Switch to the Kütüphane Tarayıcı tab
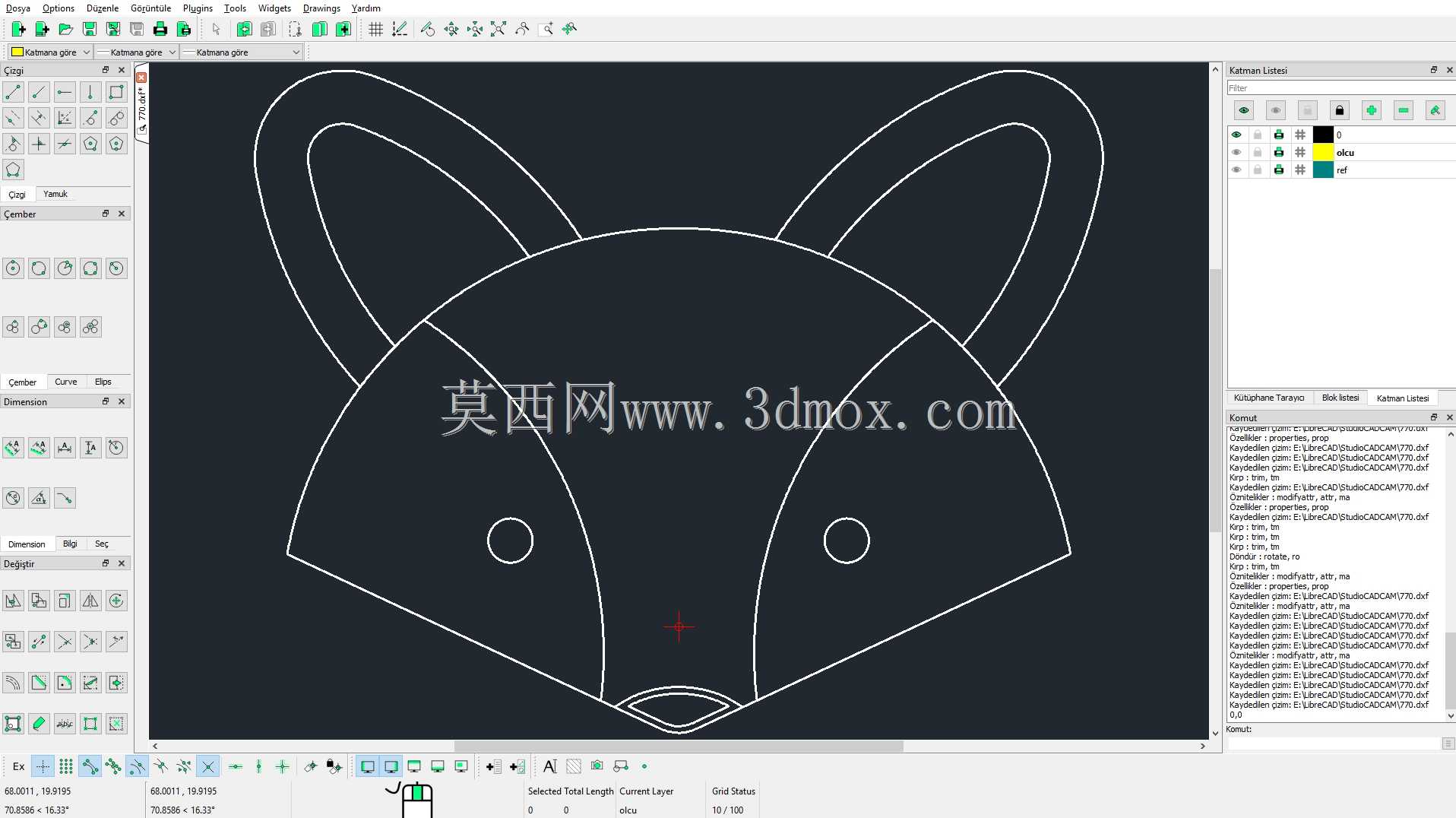This screenshot has height=818, width=1456. coord(1268,398)
